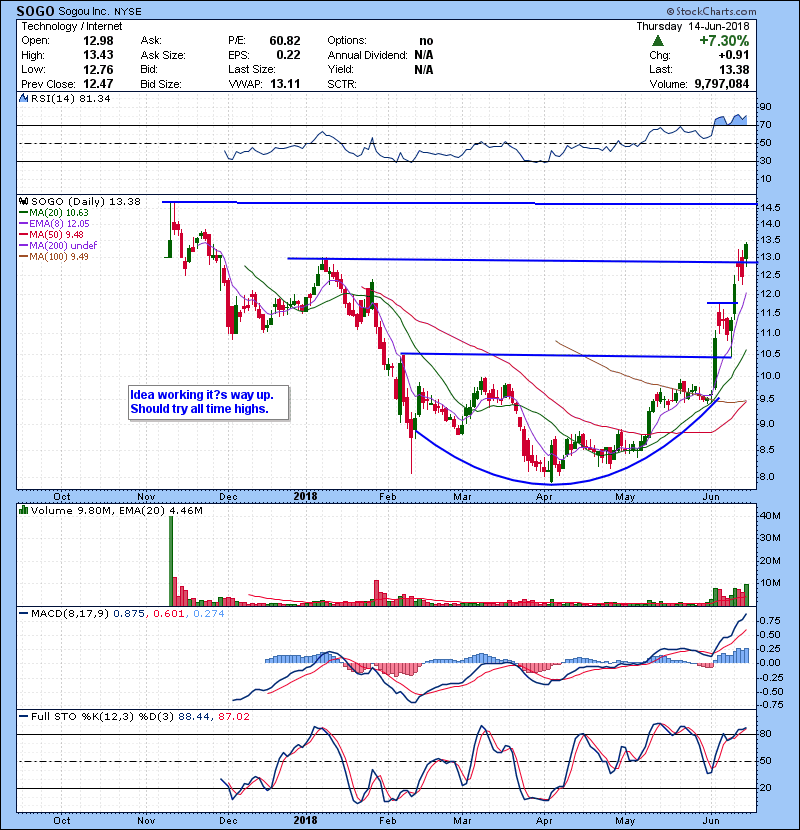This screenshot has height=830, width=800.
Task: Click the Last price 13.38
Action: (734, 69)
